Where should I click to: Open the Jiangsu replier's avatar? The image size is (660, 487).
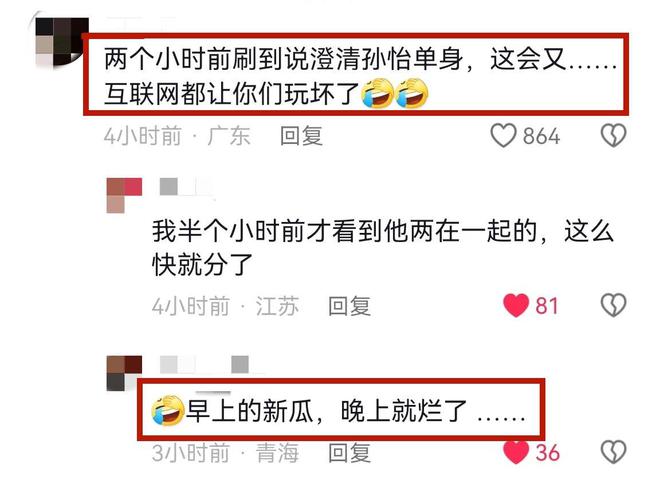(124, 195)
